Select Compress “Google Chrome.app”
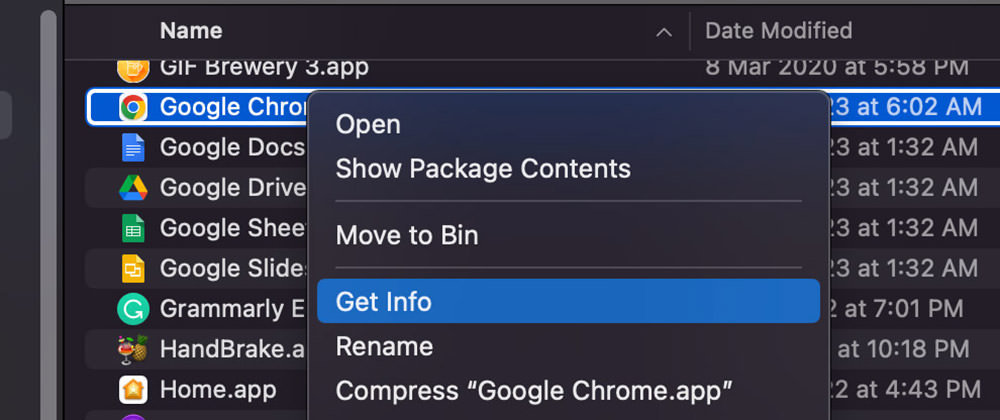The image size is (1000, 420). pyautogui.click(x=534, y=390)
